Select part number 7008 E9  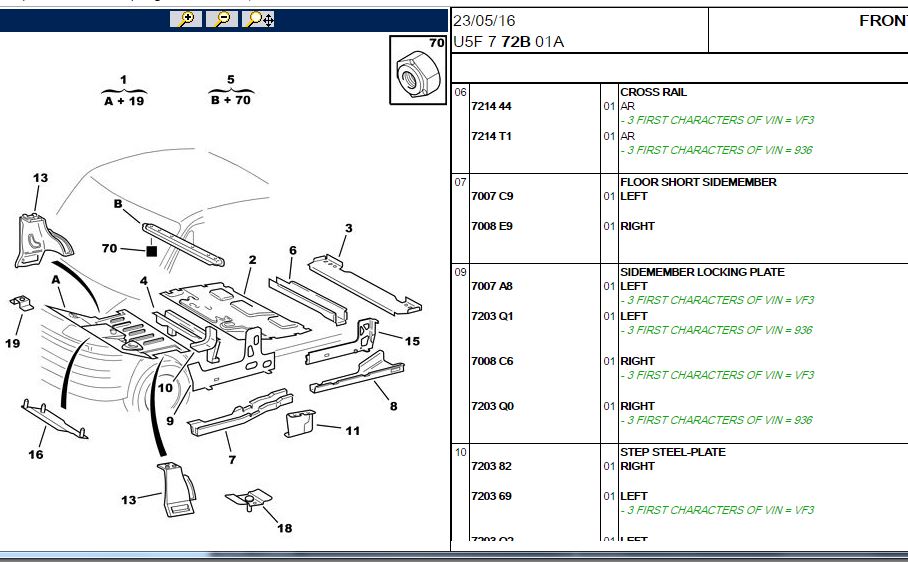(492, 226)
